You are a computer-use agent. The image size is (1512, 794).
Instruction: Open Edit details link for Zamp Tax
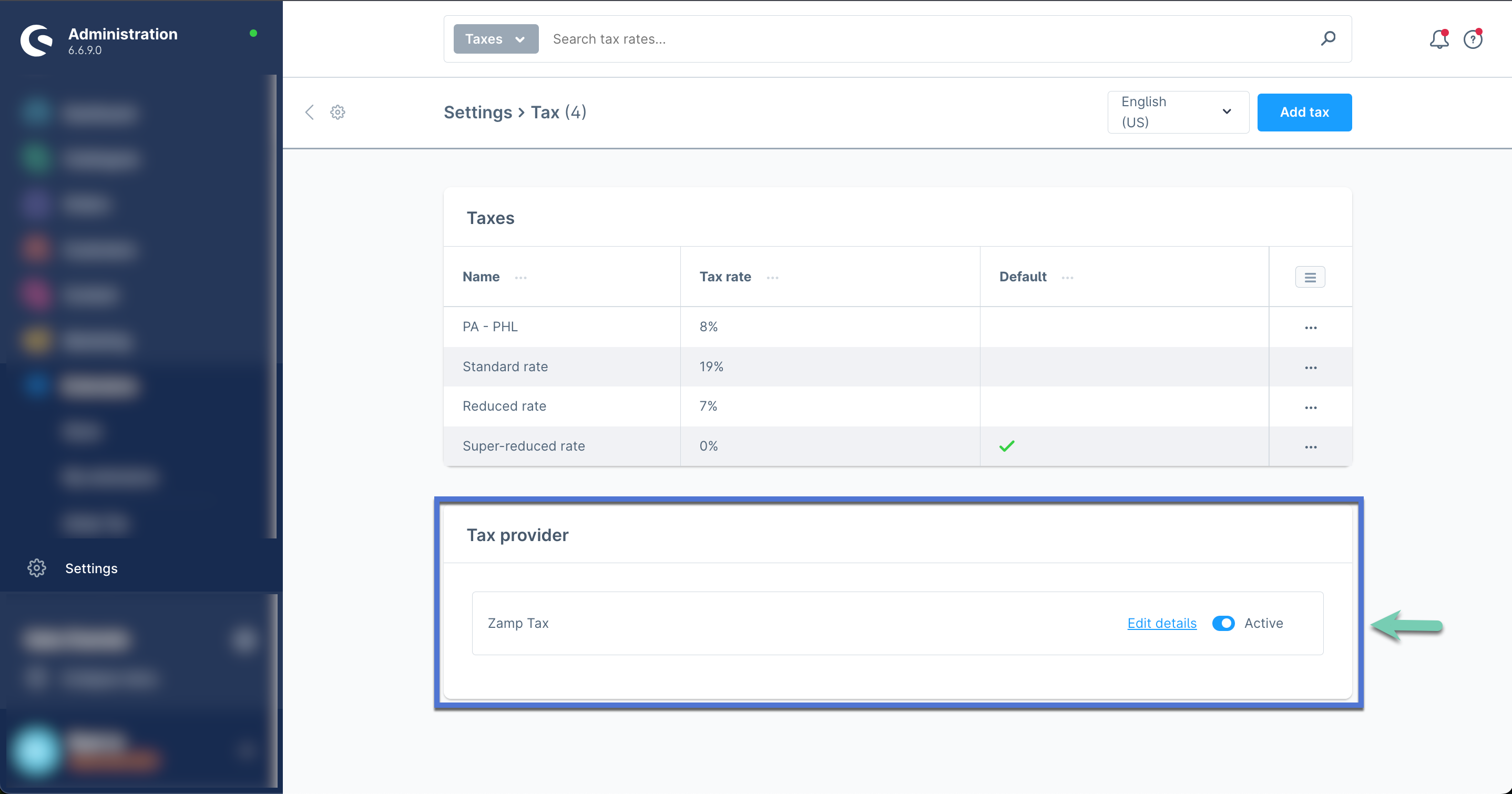[1161, 623]
